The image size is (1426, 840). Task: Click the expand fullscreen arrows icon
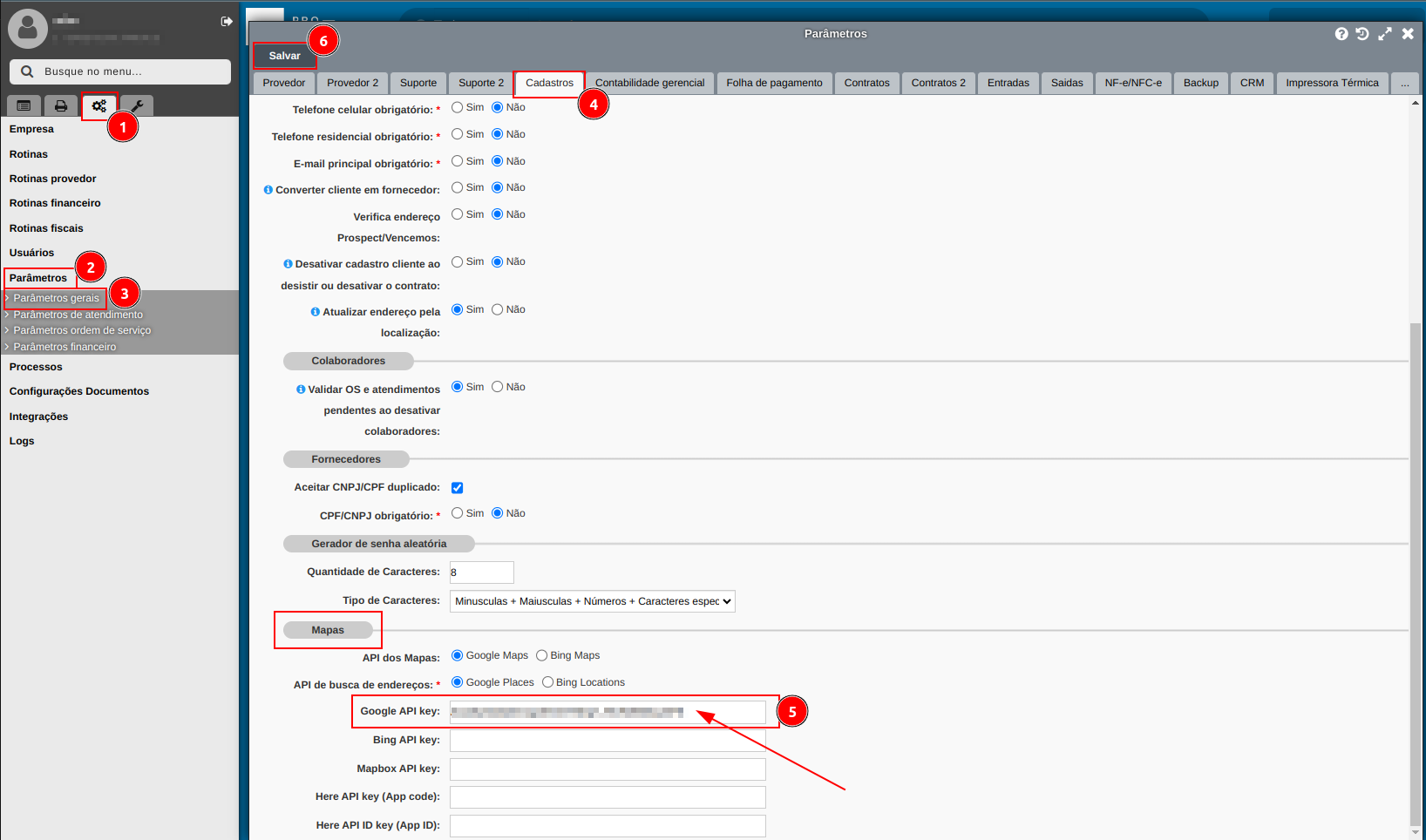point(1385,34)
